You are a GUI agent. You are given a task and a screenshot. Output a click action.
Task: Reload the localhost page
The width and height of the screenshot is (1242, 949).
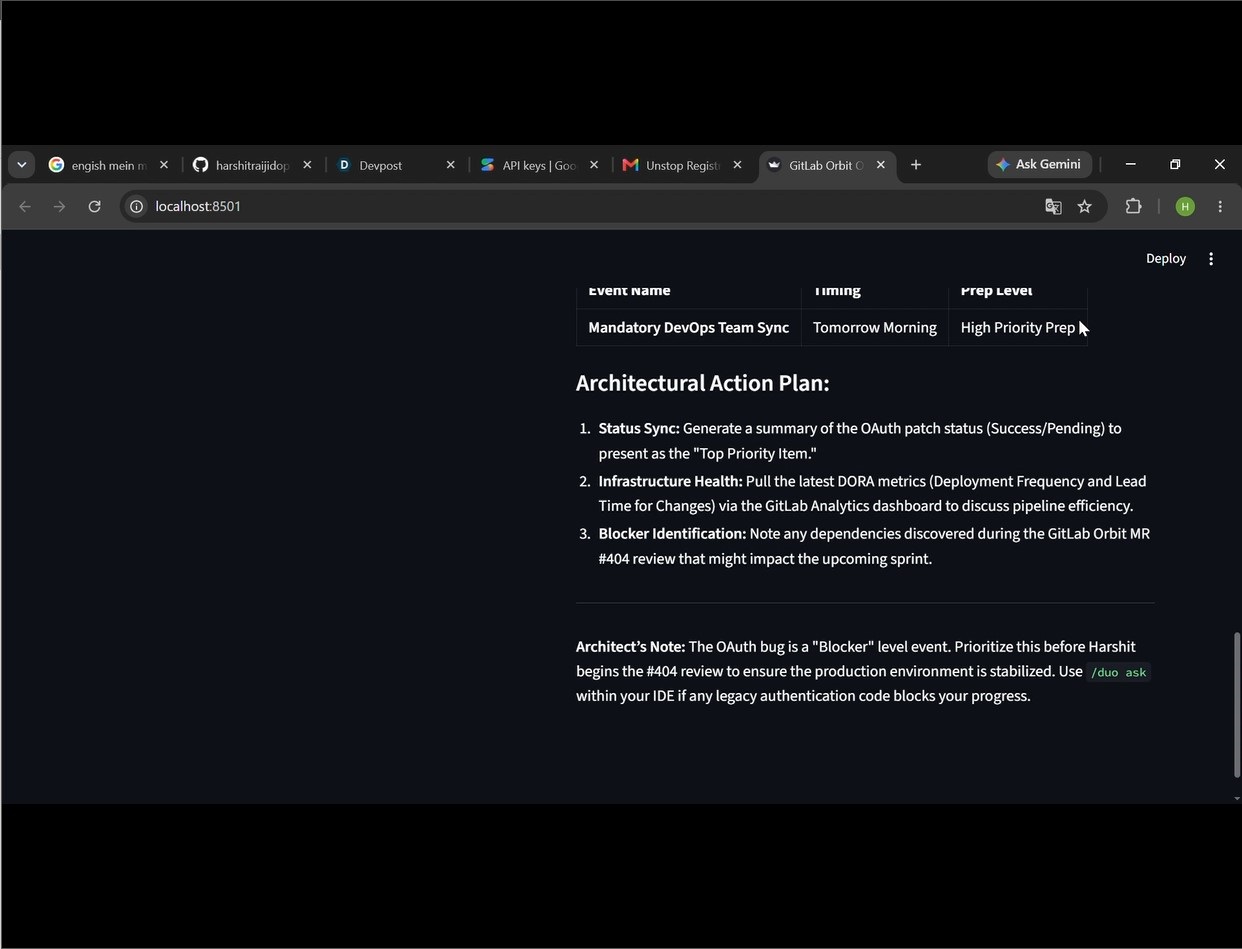pos(94,207)
